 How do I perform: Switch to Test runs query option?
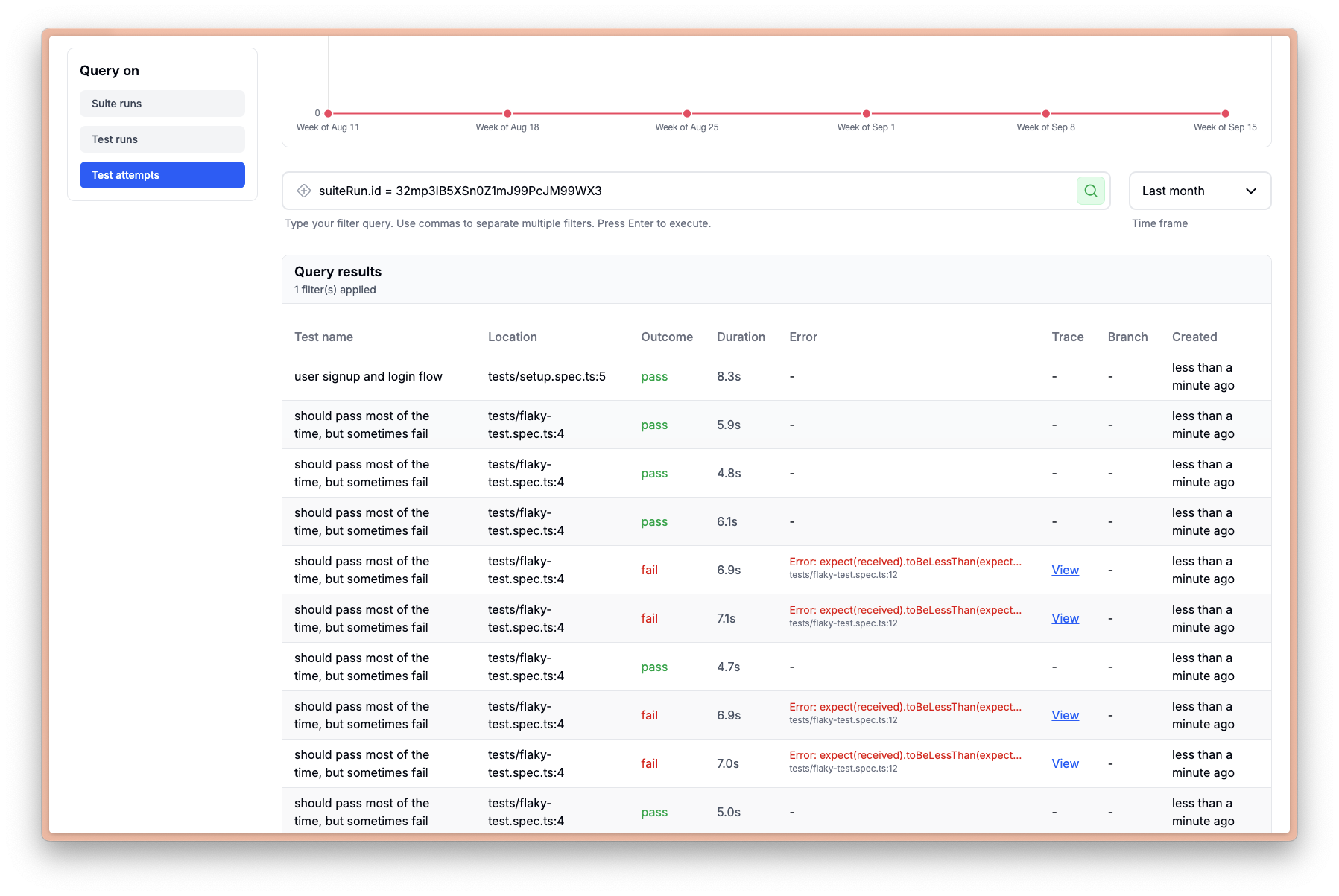tap(162, 139)
